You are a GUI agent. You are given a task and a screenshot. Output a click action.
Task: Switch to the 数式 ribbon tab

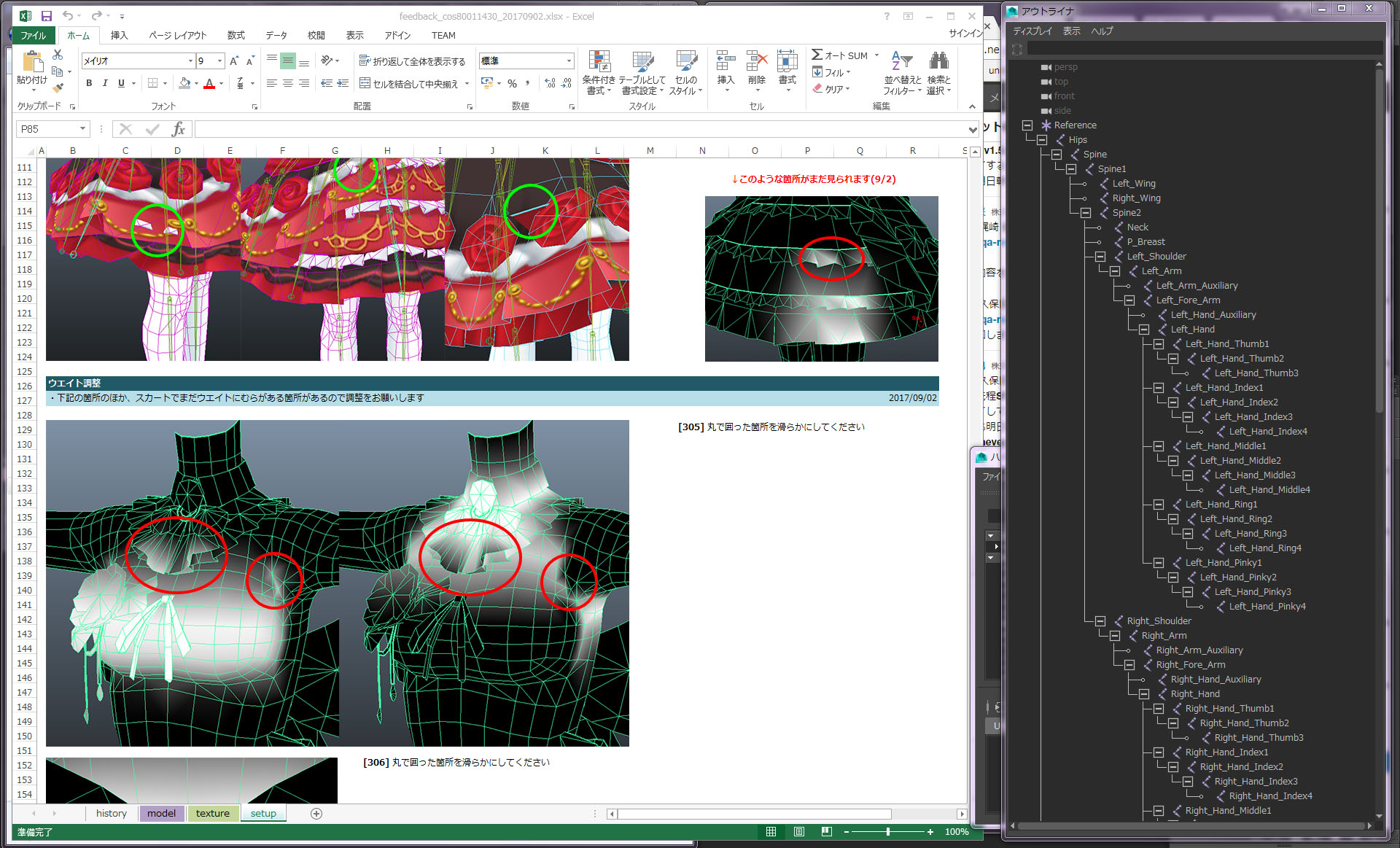pos(236,35)
